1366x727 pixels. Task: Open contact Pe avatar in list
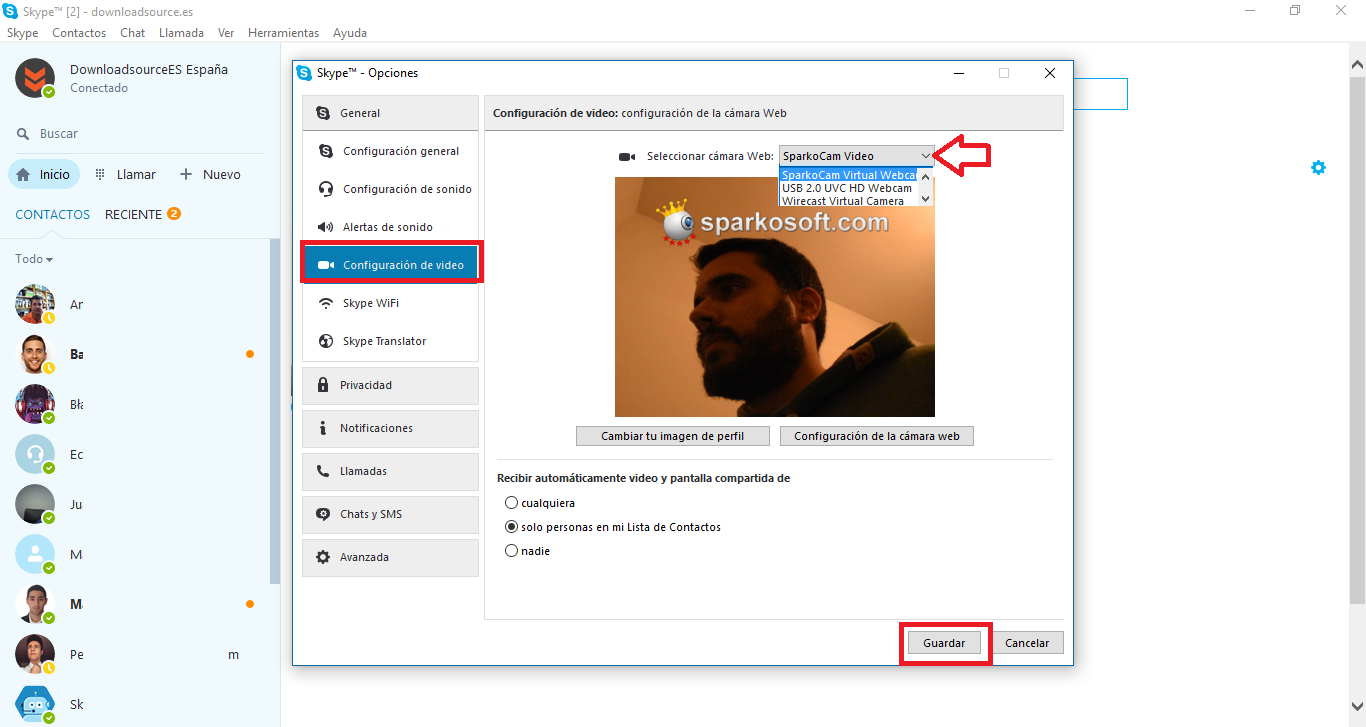click(x=35, y=654)
